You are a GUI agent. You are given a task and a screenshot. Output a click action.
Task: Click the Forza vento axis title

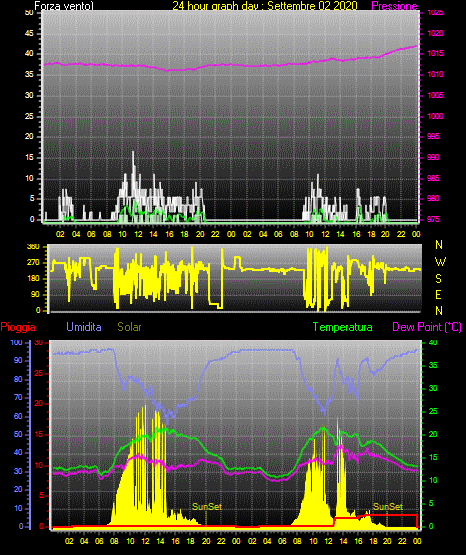tap(64, 6)
